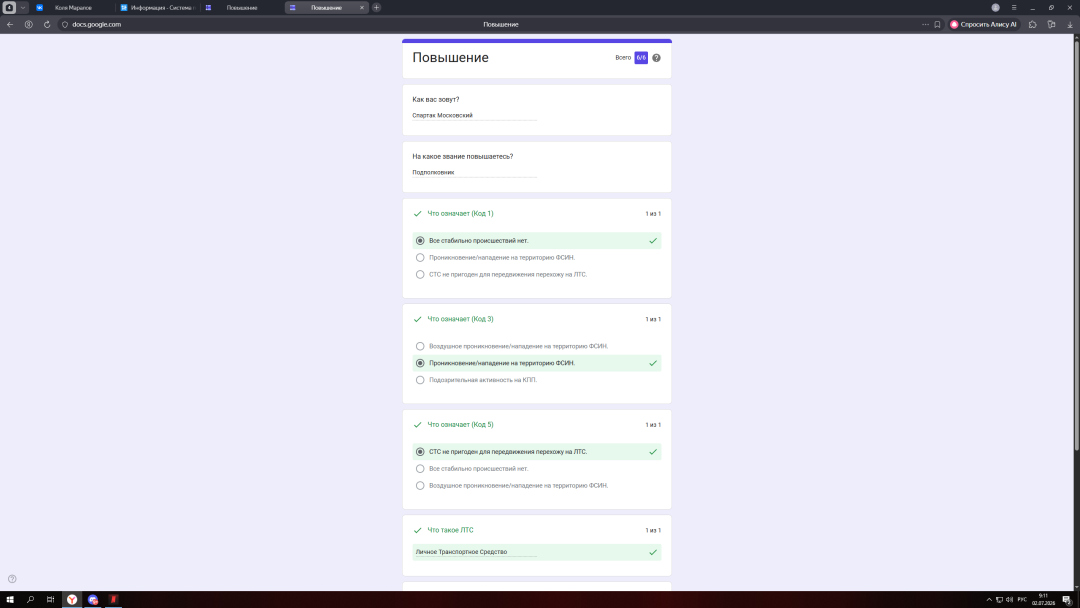The width and height of the screenshot is (1080, 608).
Task: Click the question Что означает (Код 3)
Action: [x=460, y=319]
